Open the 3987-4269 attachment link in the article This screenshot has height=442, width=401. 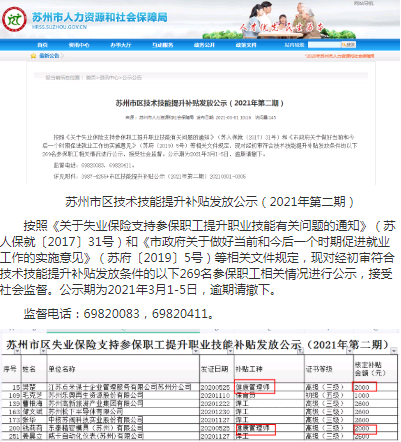coord(163,176)
